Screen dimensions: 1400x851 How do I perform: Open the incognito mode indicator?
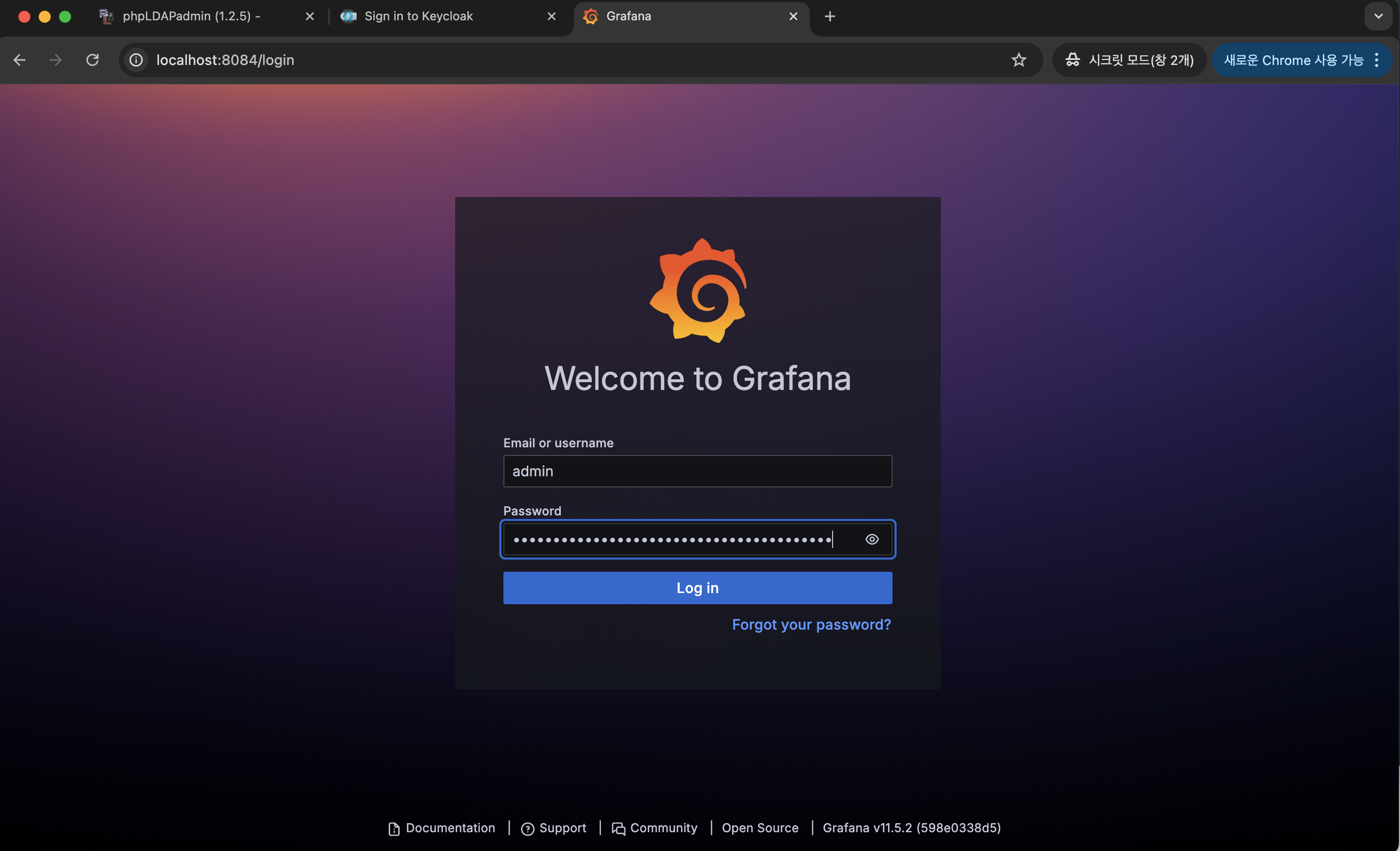[x=1129, y=59]
